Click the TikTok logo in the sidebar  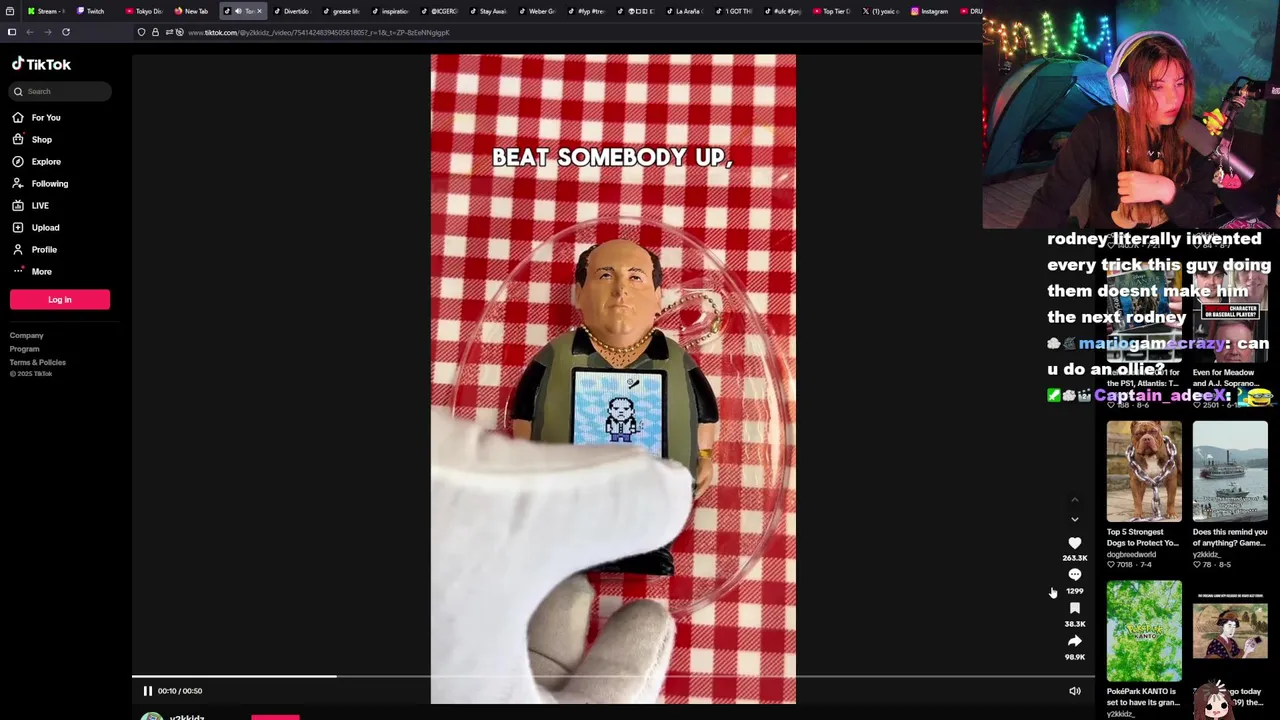(41, 64)
